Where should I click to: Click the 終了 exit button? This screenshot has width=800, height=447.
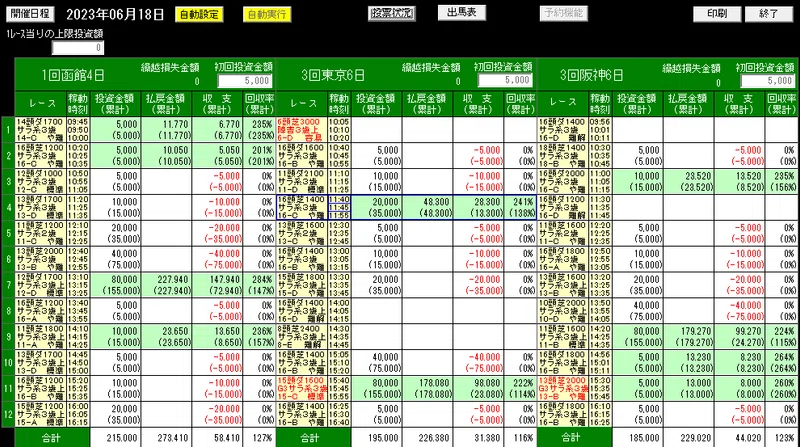[x=769, y=14]
